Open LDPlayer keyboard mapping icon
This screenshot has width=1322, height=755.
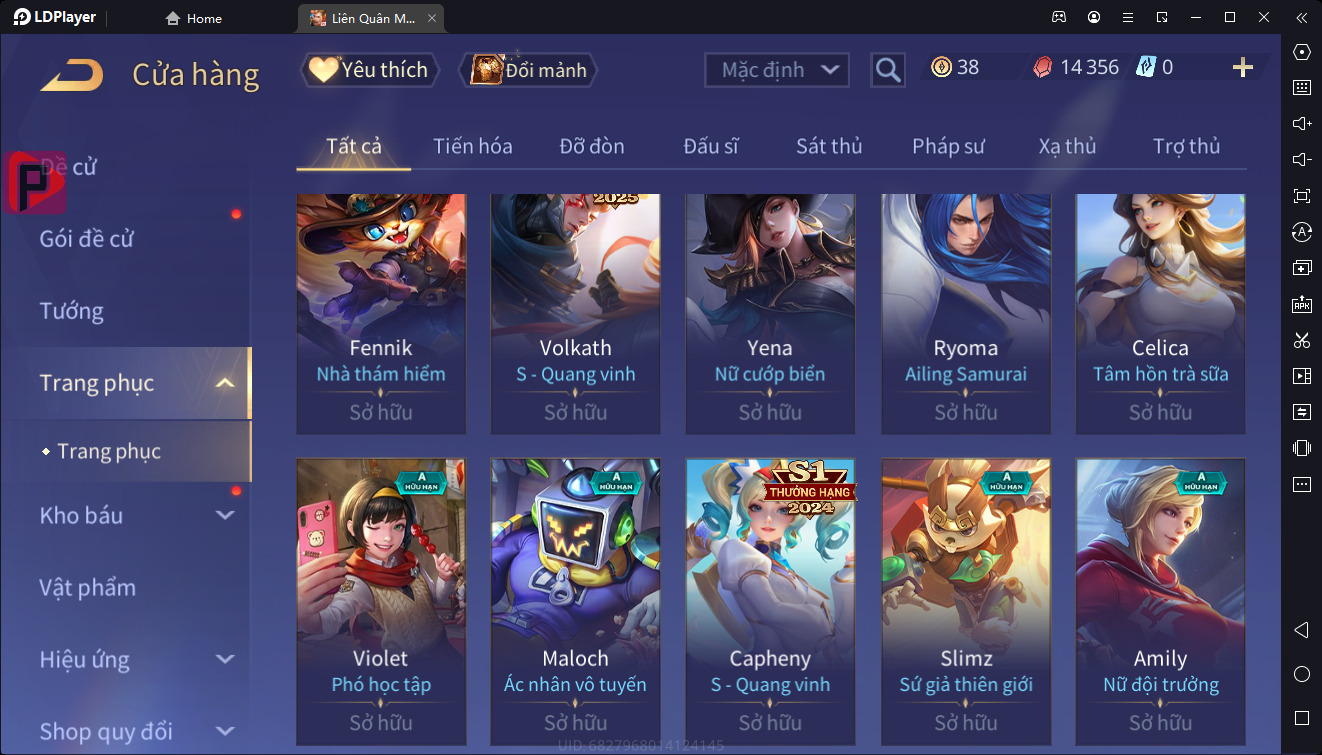click(1302, 88)
